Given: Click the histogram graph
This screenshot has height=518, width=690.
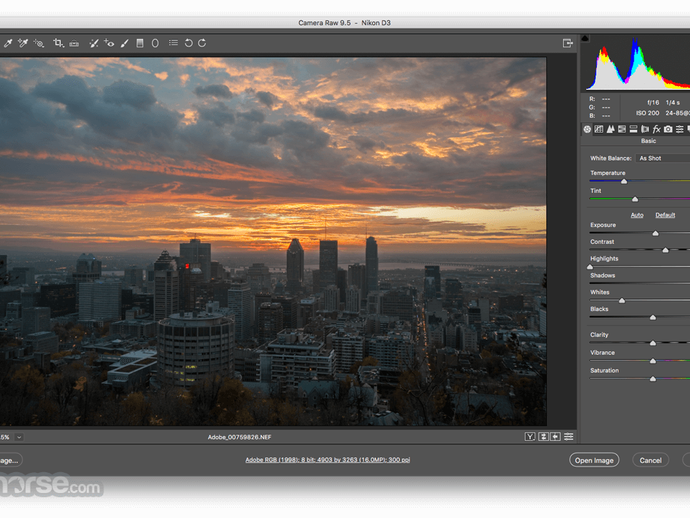Looking at the screenshot, I should coord(637,63).
